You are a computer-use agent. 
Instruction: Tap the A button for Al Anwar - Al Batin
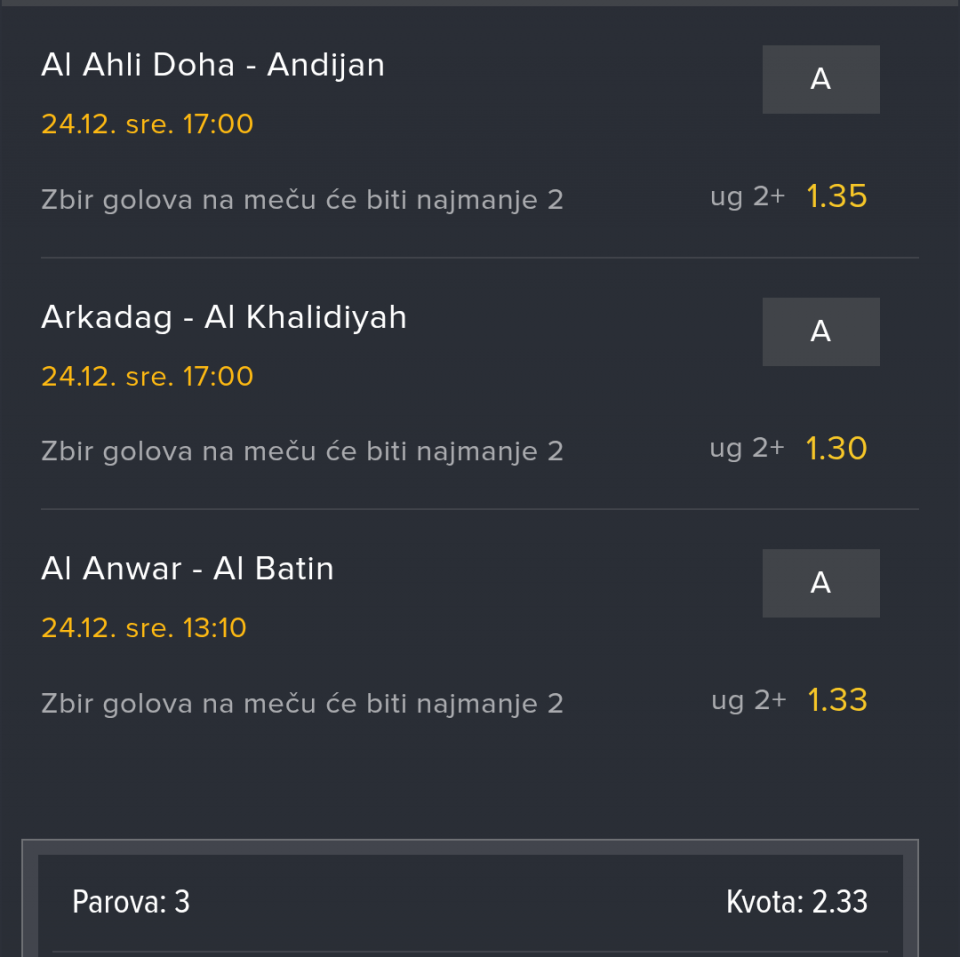820,583
